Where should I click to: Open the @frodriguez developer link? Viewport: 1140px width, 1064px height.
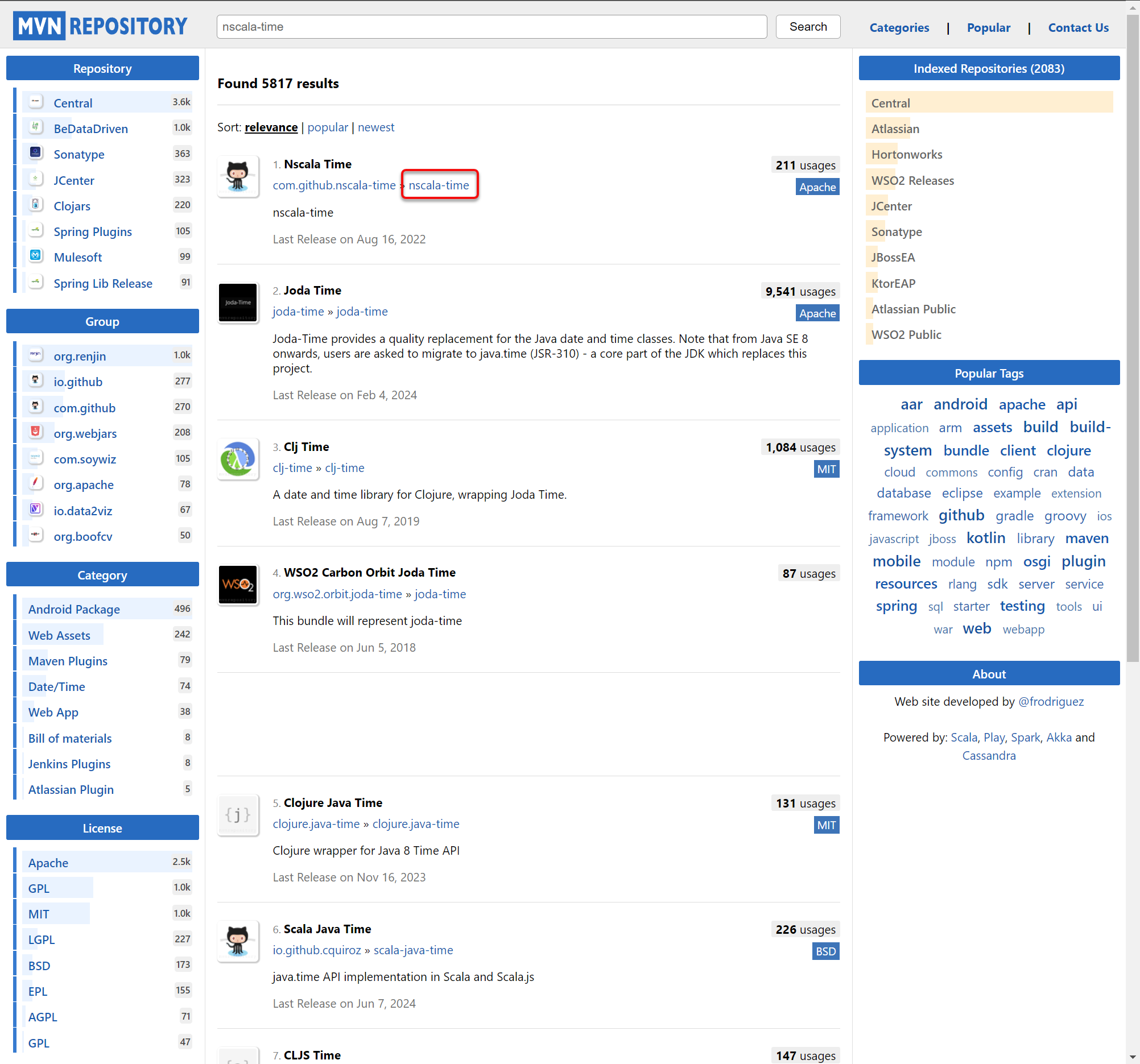(x=1050, y=701)
